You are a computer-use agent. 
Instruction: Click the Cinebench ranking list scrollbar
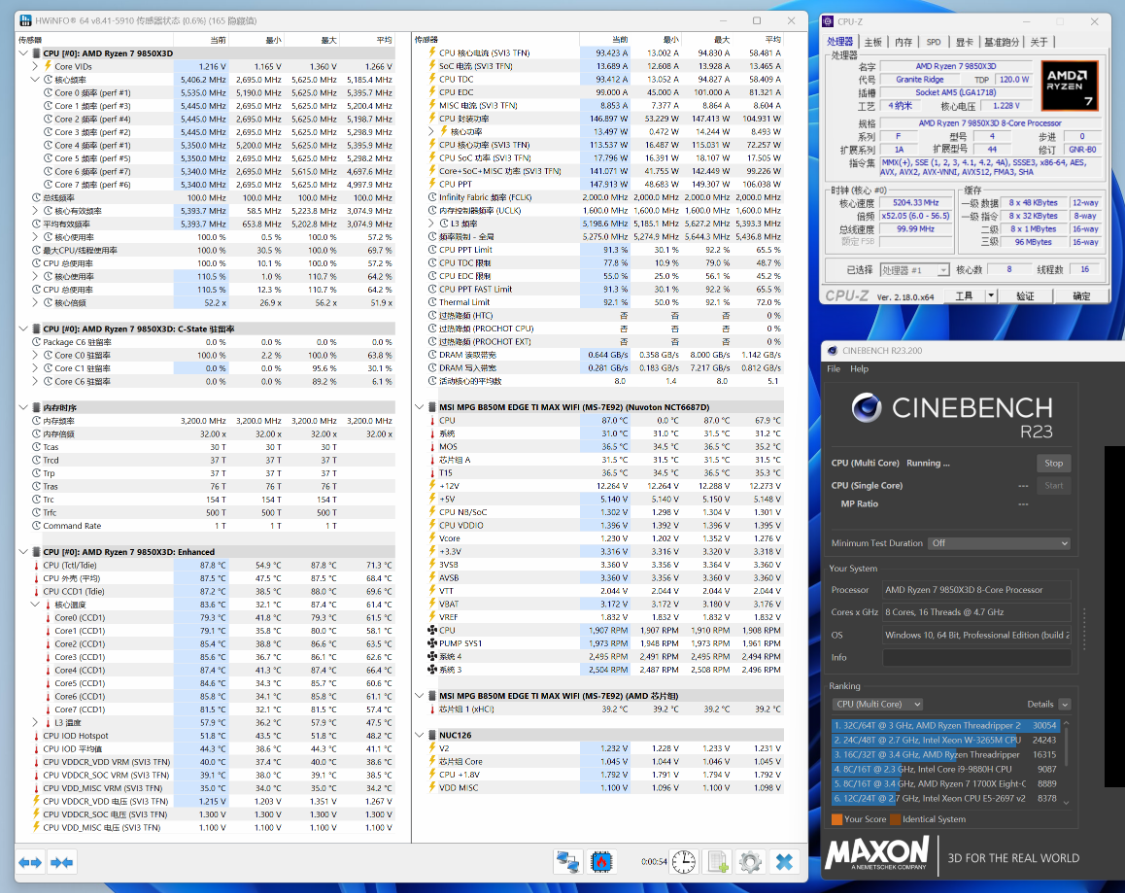[1066, 762]
